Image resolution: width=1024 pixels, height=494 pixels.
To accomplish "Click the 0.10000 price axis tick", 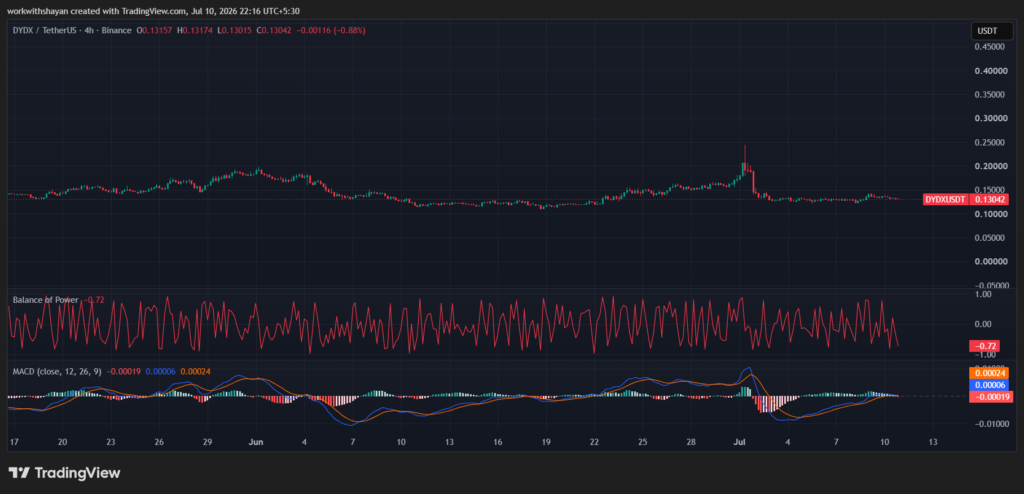I will [990, 214].
